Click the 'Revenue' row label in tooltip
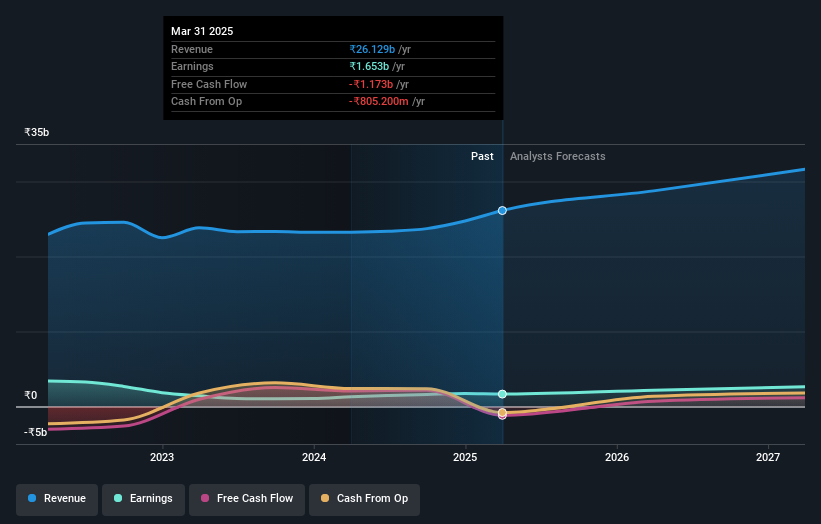Image resolution: width=821 pixels, height=524 pixels. point(192,49)
